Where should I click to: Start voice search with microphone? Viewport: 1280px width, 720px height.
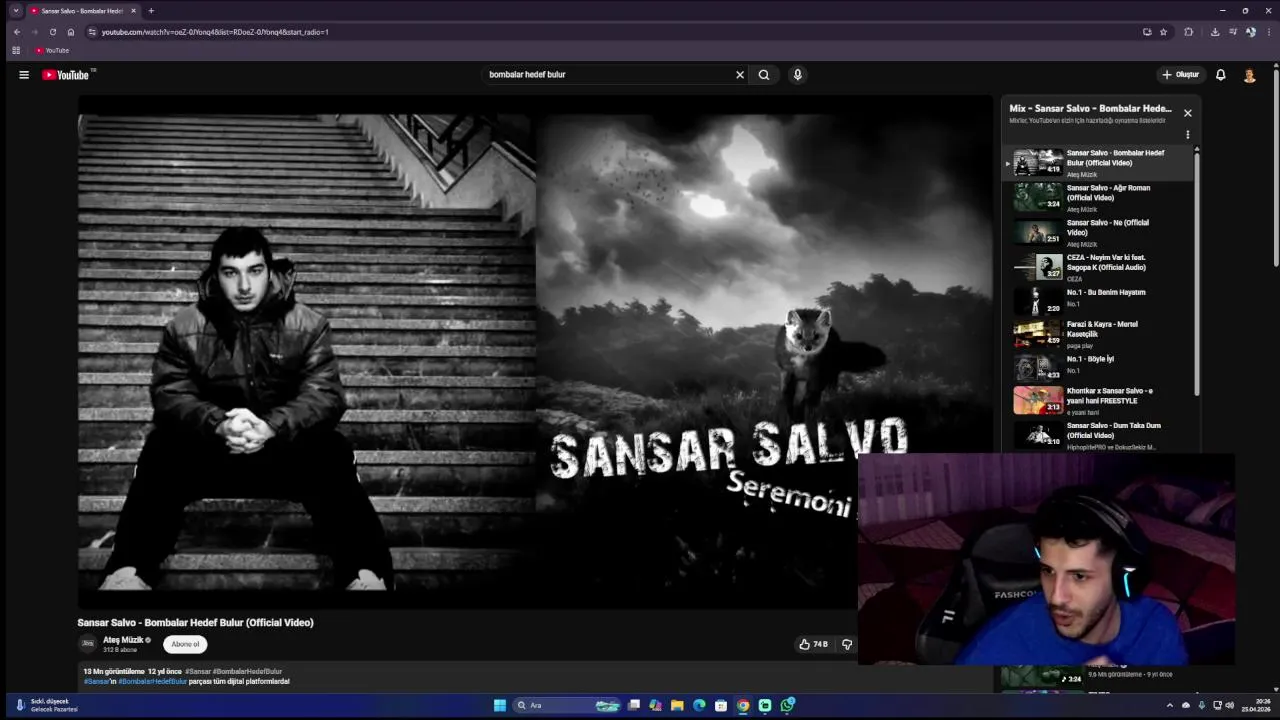(x=797, y=74)
